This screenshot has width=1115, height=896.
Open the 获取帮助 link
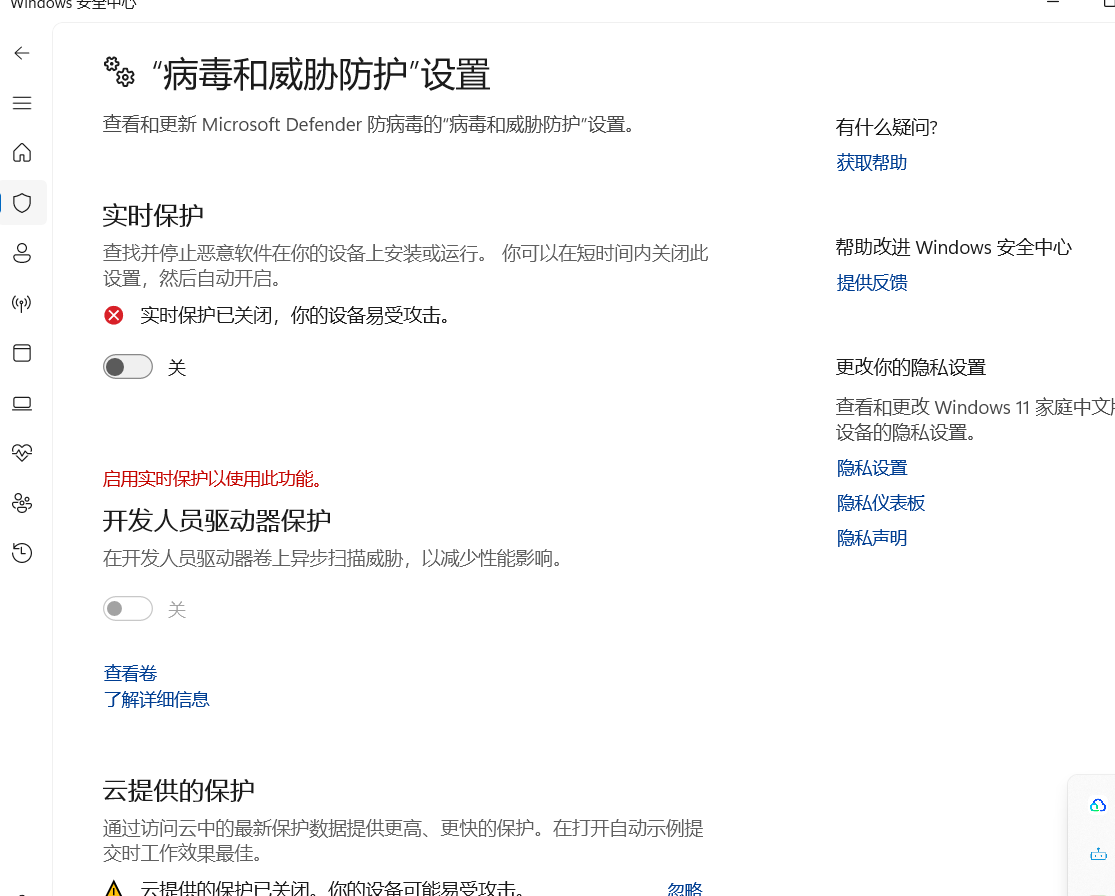pyautogui.click(x=872, y=163)
